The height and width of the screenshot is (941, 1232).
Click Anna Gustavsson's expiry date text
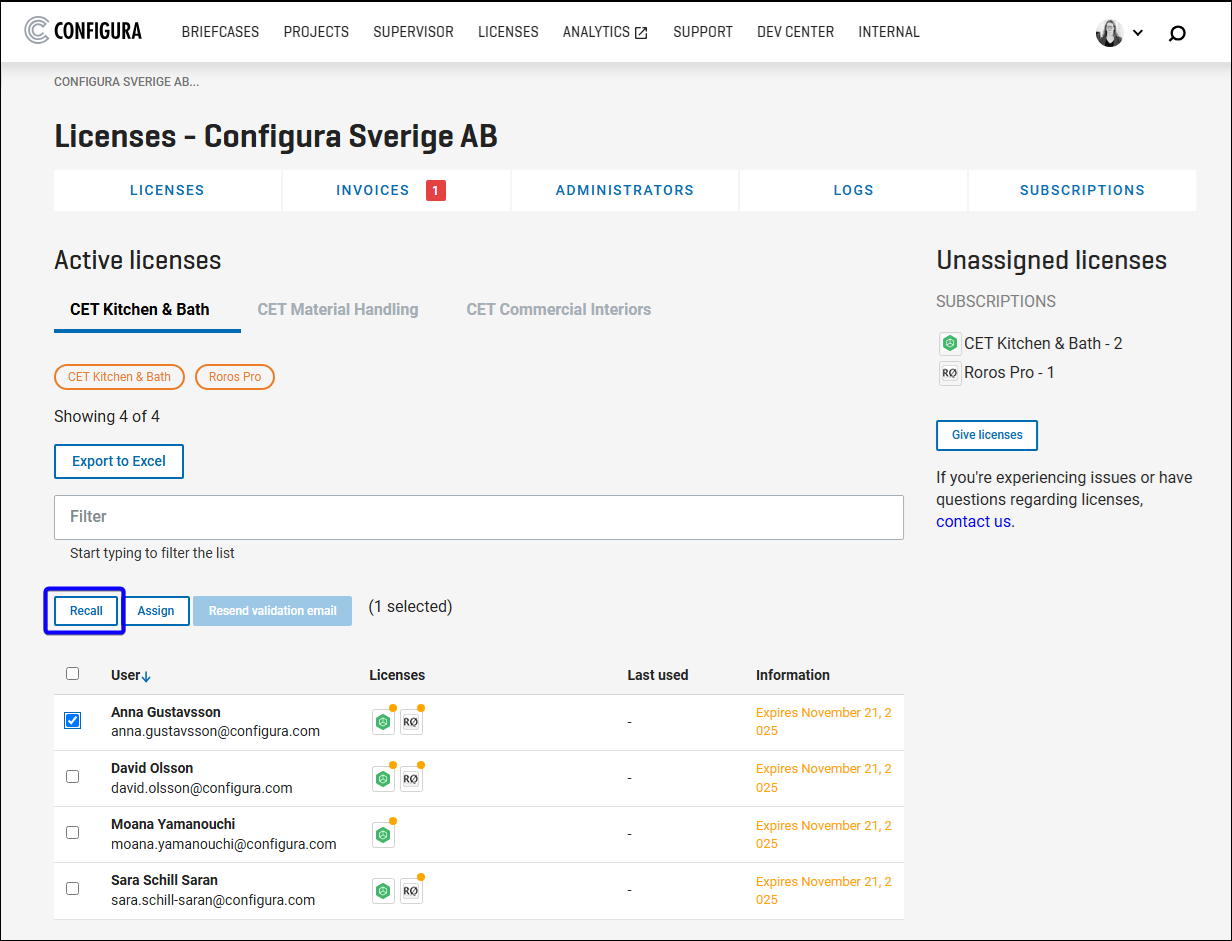pyautogui.click(x=824, y=722)
